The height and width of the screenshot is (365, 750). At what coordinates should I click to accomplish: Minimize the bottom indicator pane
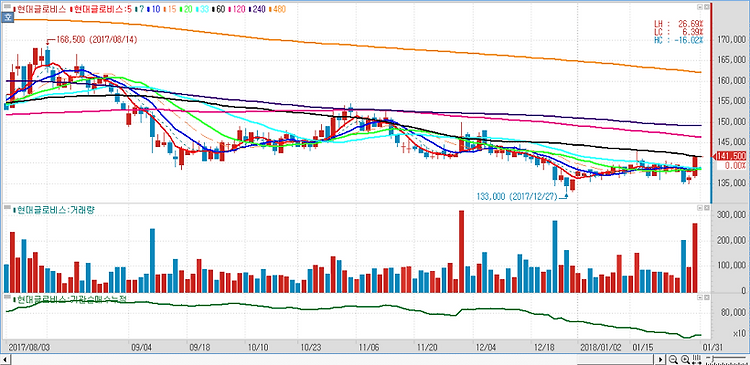click(699, 298)
